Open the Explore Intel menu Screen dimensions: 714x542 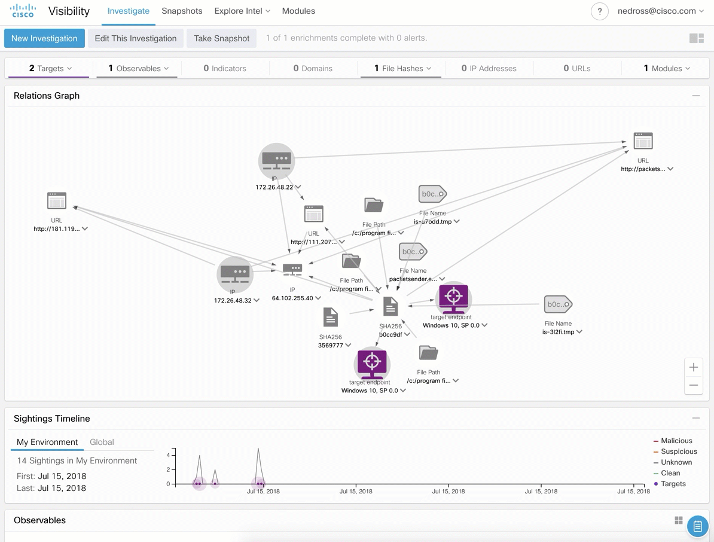242,11
